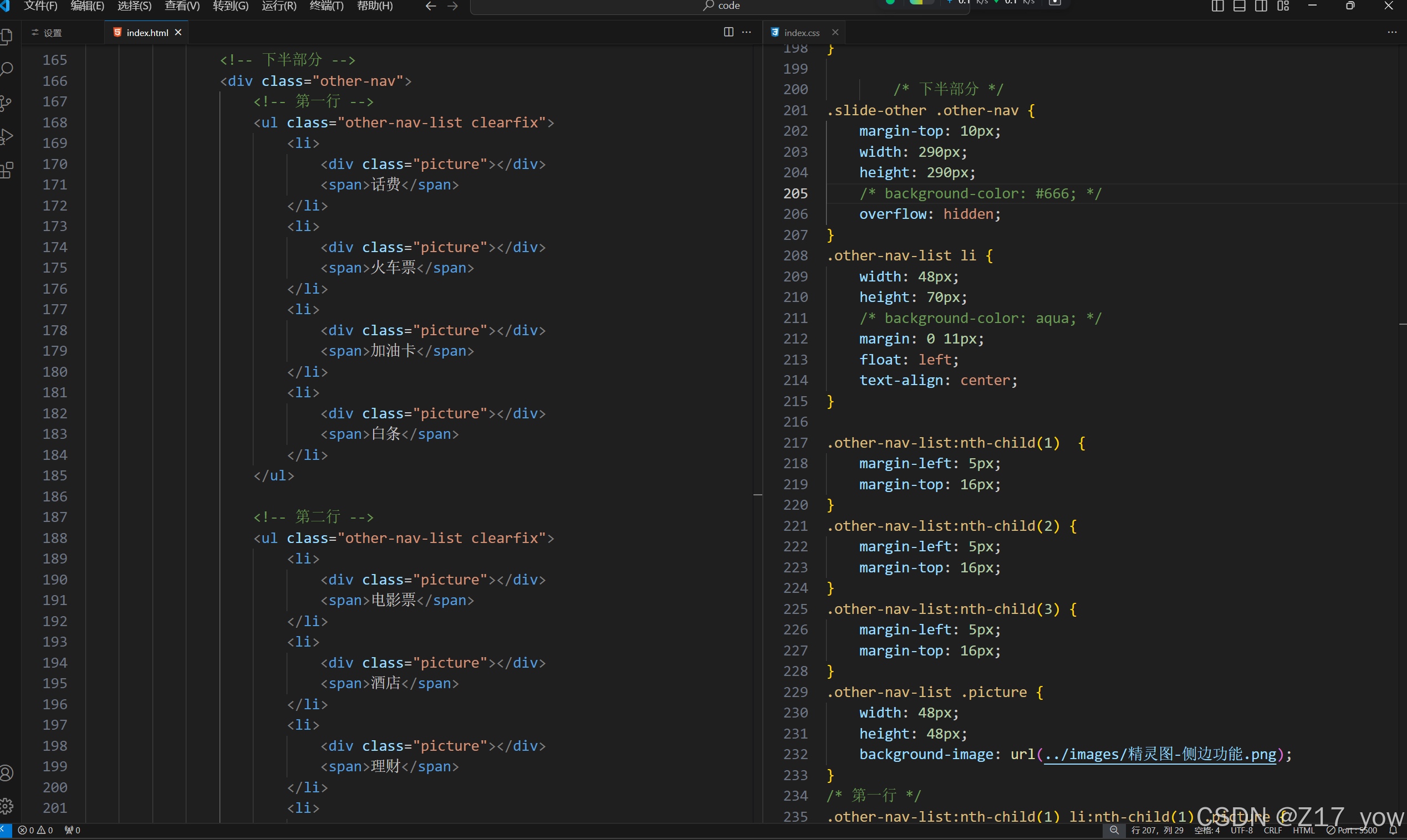Open the sprite image URL link in CSS

point(1160,755)
